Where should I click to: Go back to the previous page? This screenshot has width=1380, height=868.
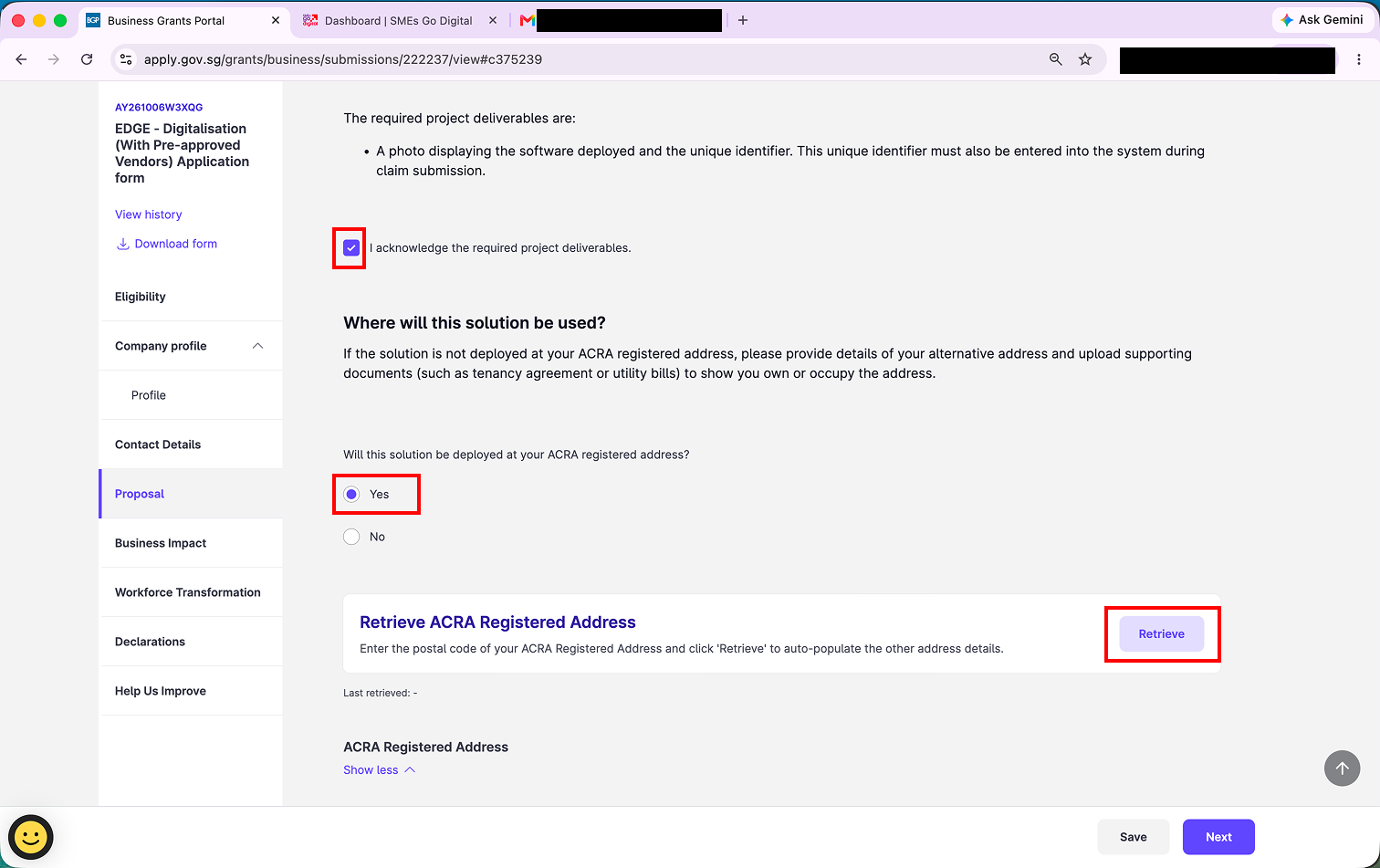pyautogui.click(x=22, y=59)
